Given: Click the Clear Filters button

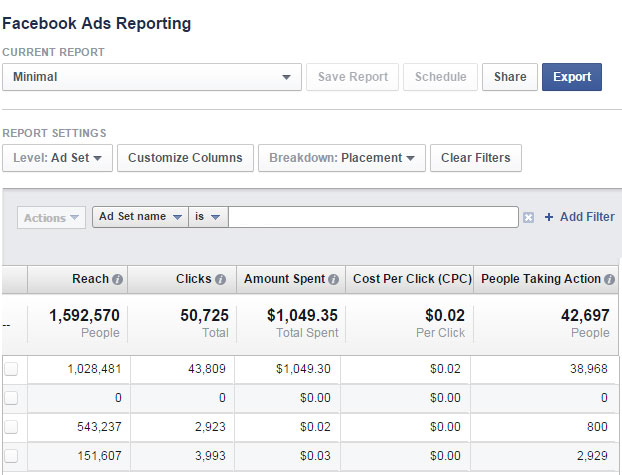Looking at the screenshot, I should [x=476, y=158].
